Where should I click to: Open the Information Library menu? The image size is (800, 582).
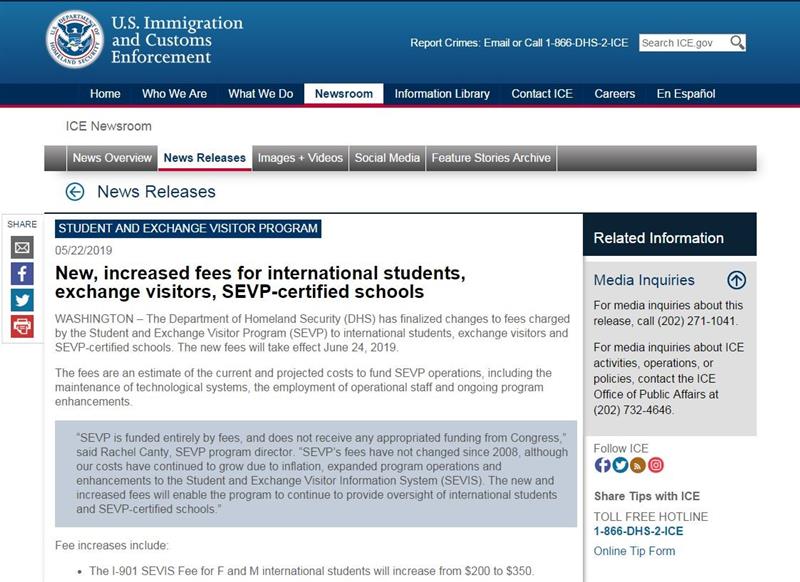pyautogui.click(x=442, y=94)
